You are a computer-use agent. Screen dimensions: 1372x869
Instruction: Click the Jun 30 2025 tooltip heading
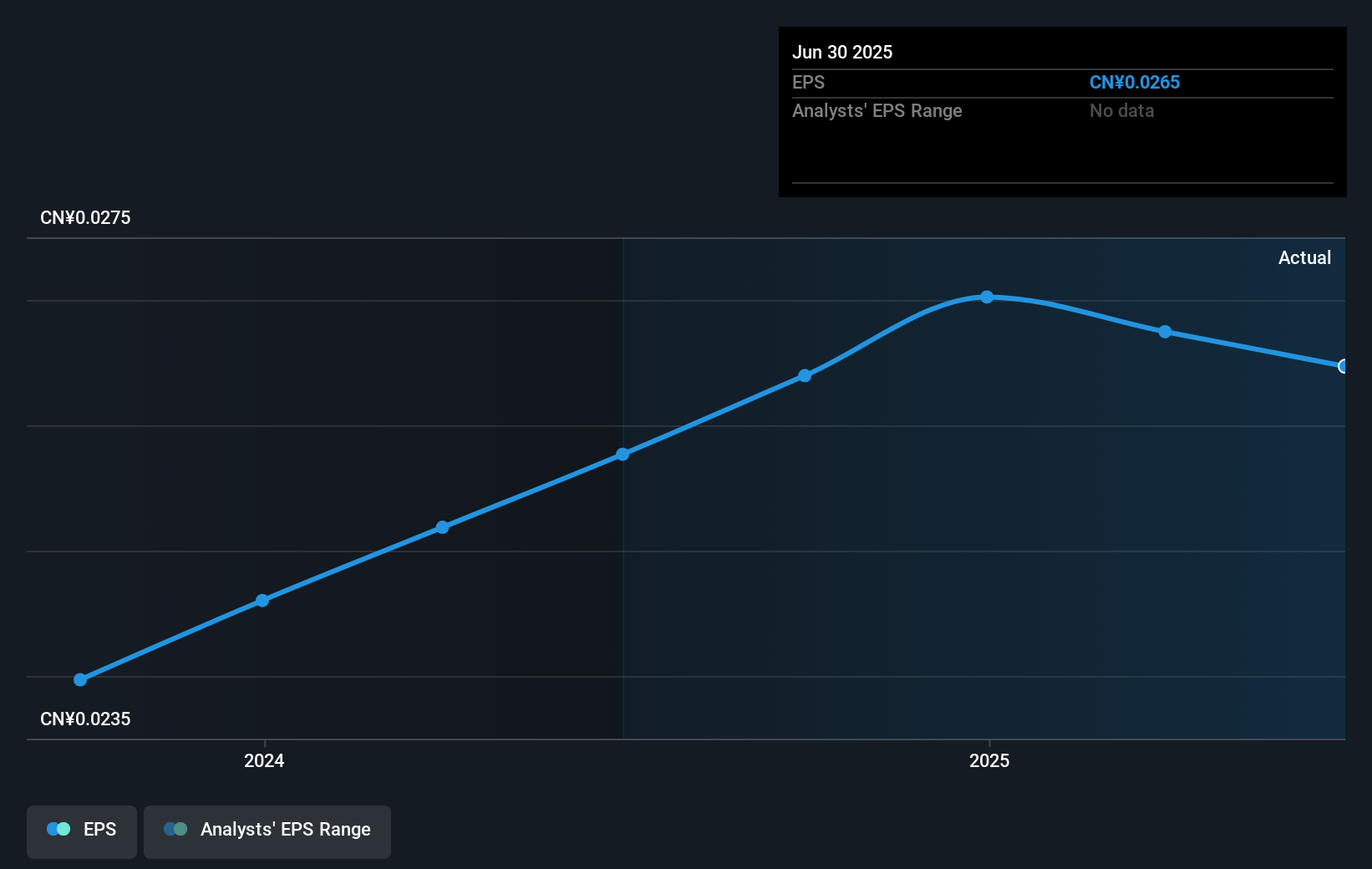tap(843, 52)
